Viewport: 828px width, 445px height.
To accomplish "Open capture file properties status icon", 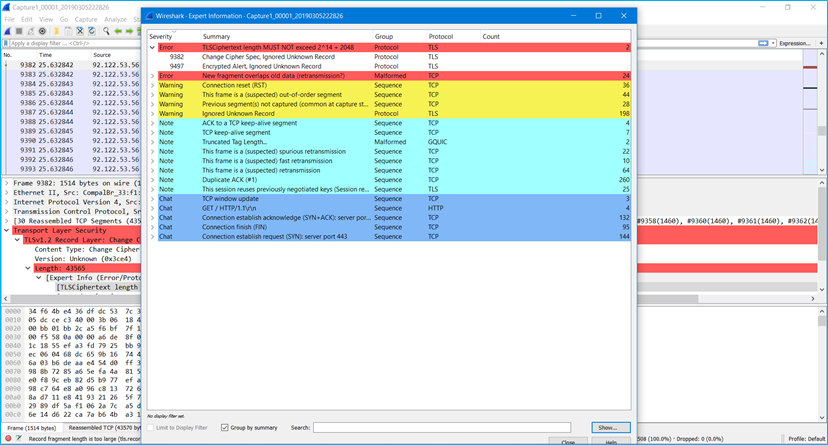I will click(x=19, y=438).
